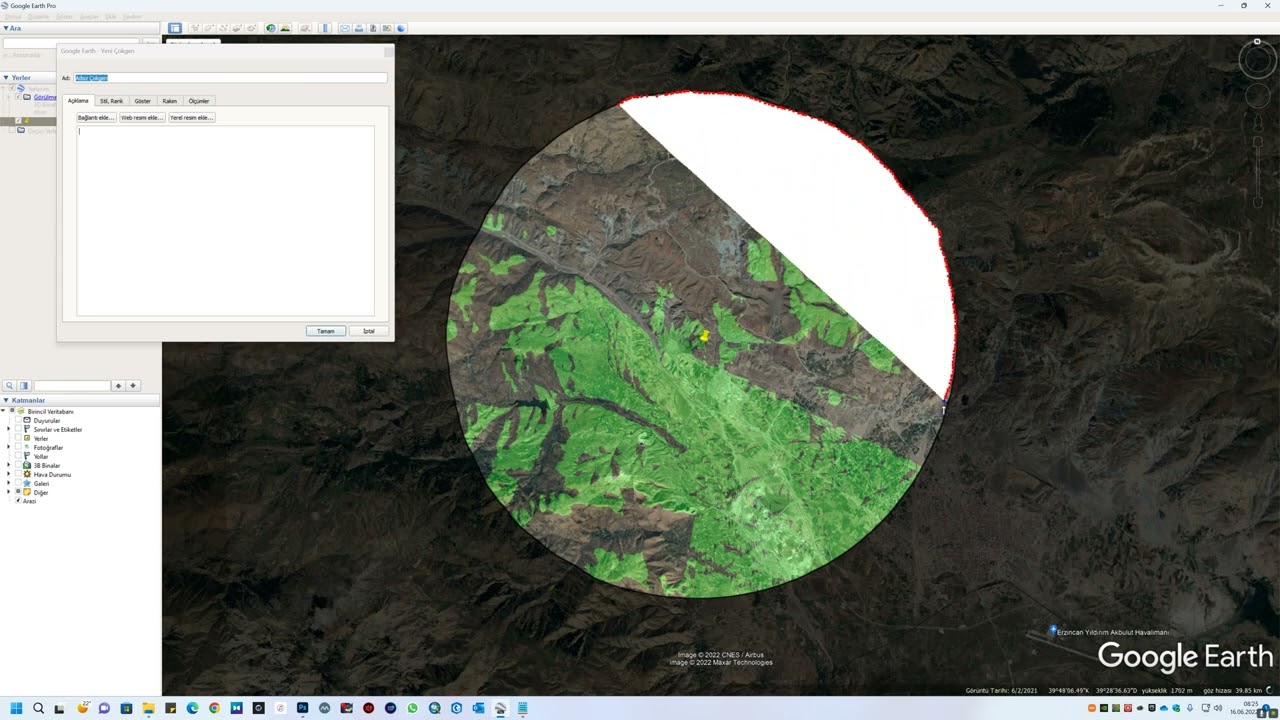The width and height of the screenshot is (1280, 720).
Task: Click the Add Placemark pushpin icon
Action: pos(195,28)
